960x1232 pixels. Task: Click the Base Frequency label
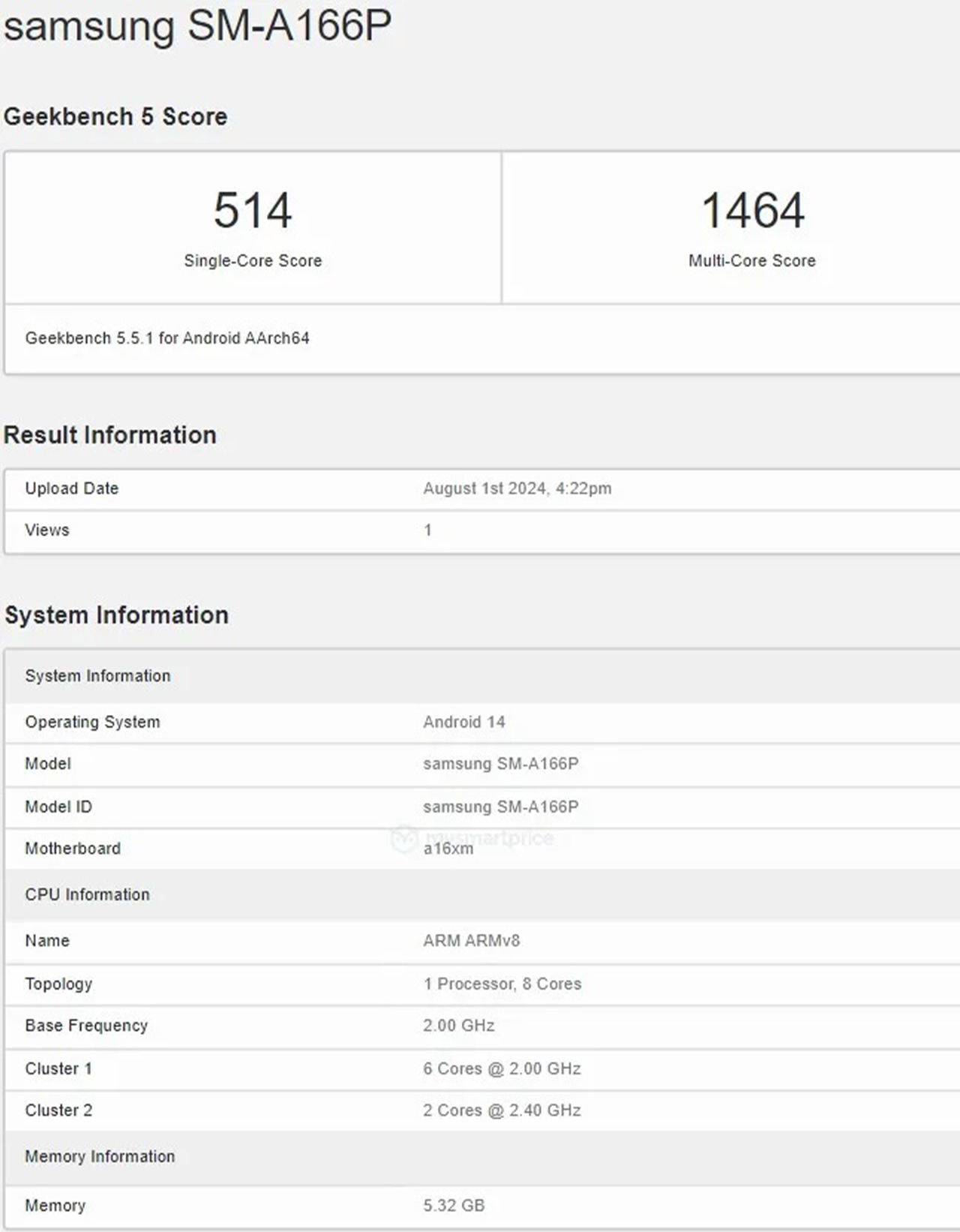click(86, 1026)
